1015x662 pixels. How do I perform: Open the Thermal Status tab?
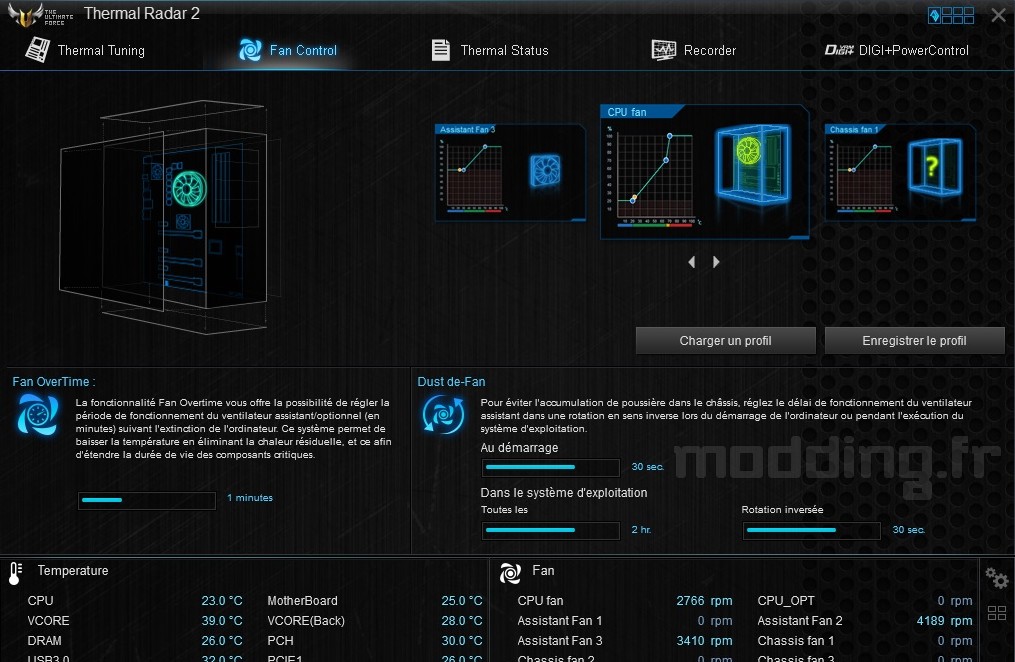click(x=490, y=50)
